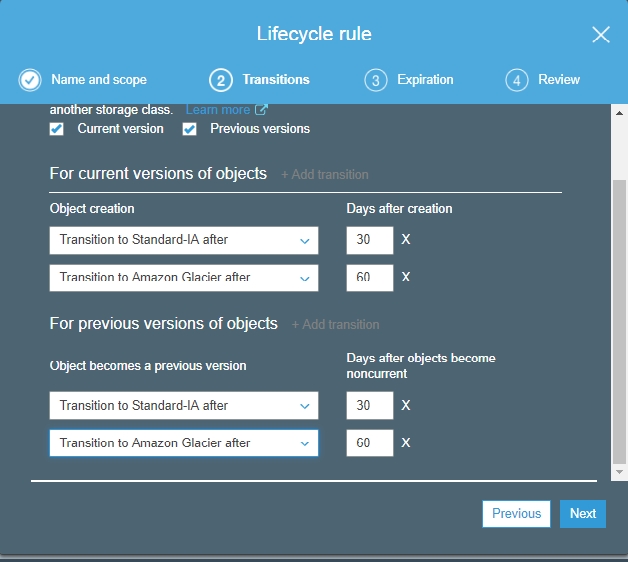Click the Name and scope checkmark icon
This screenshot has height=562, width=628.
(30, 80)
